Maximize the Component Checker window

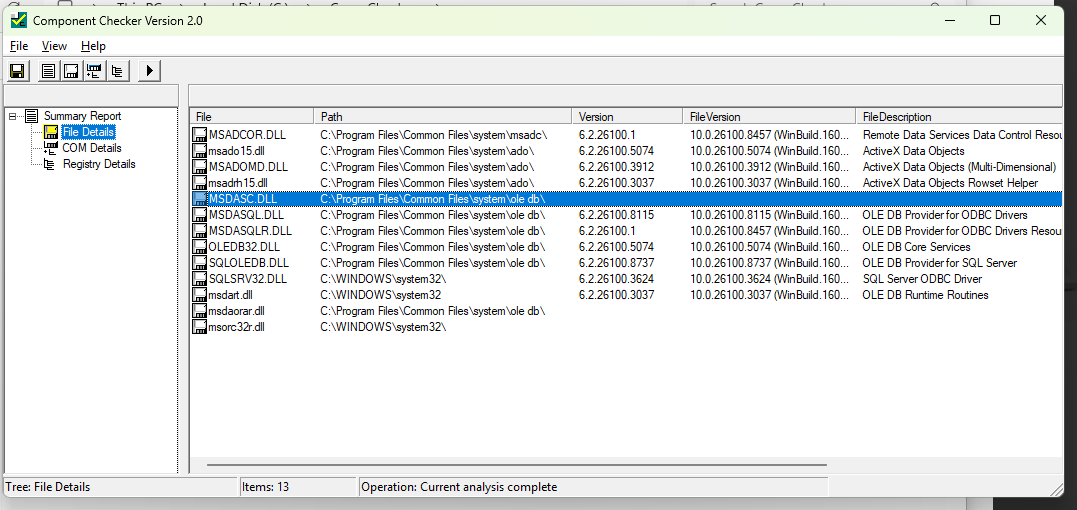pyautogui.click(x=995, y=21)
